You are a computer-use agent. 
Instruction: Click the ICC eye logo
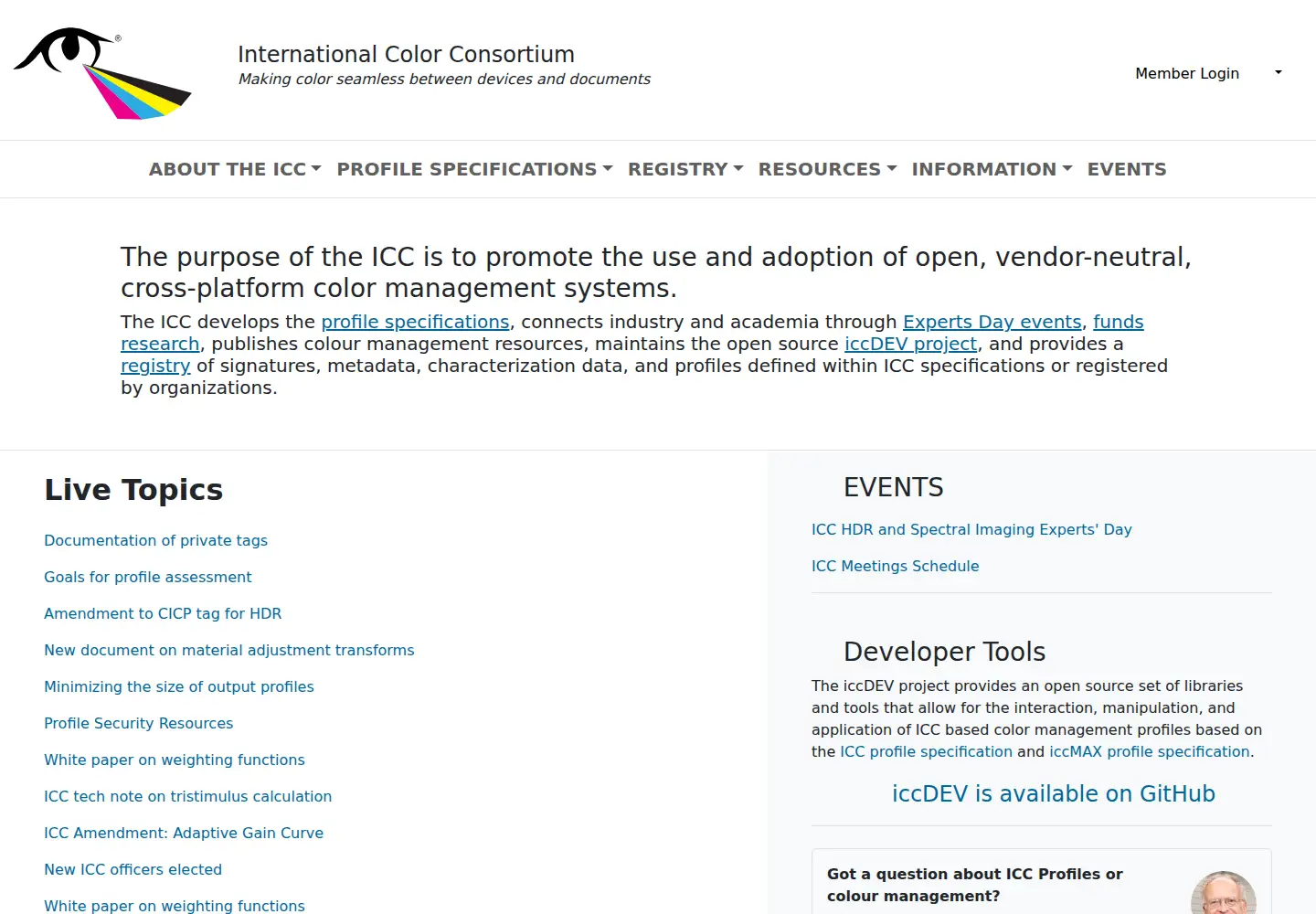pos(102,73)
